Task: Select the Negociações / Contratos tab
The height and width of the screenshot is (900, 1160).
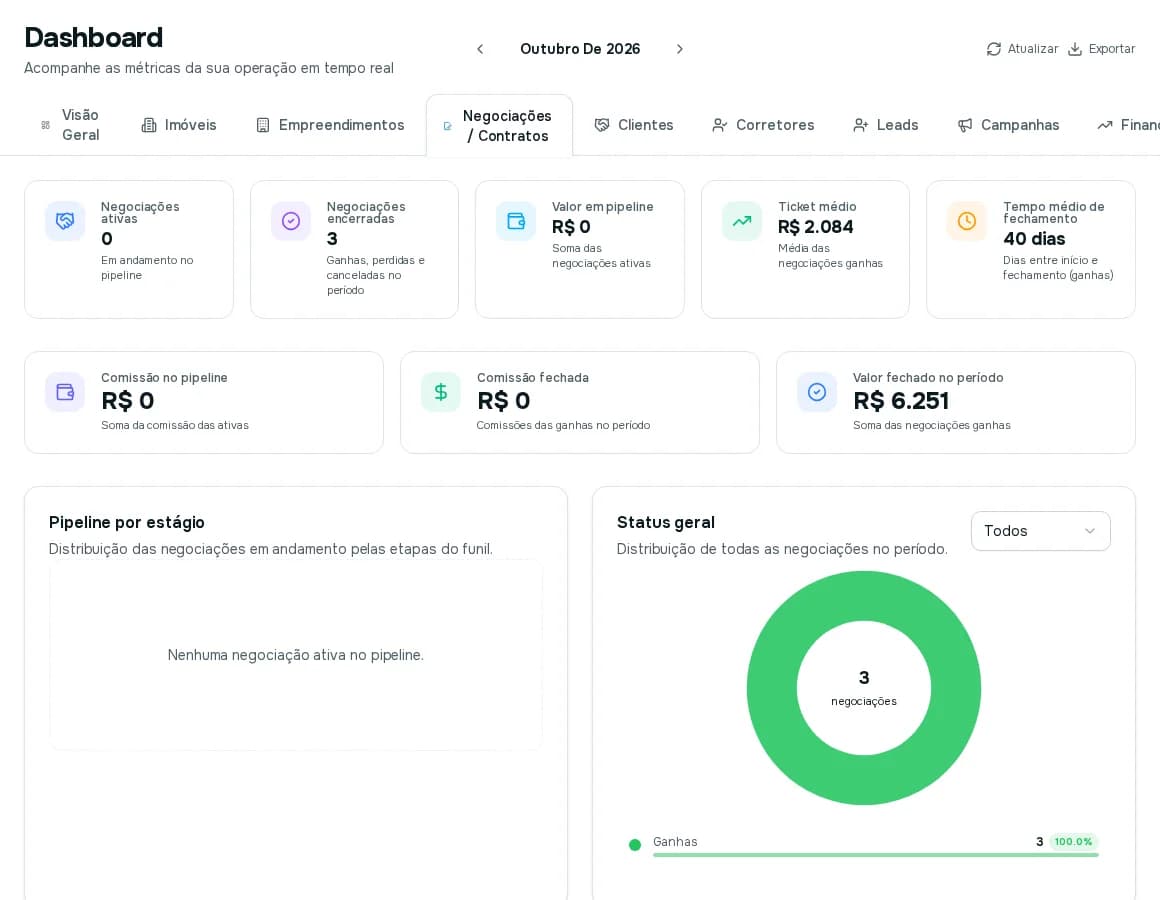Action: (499, 126)
